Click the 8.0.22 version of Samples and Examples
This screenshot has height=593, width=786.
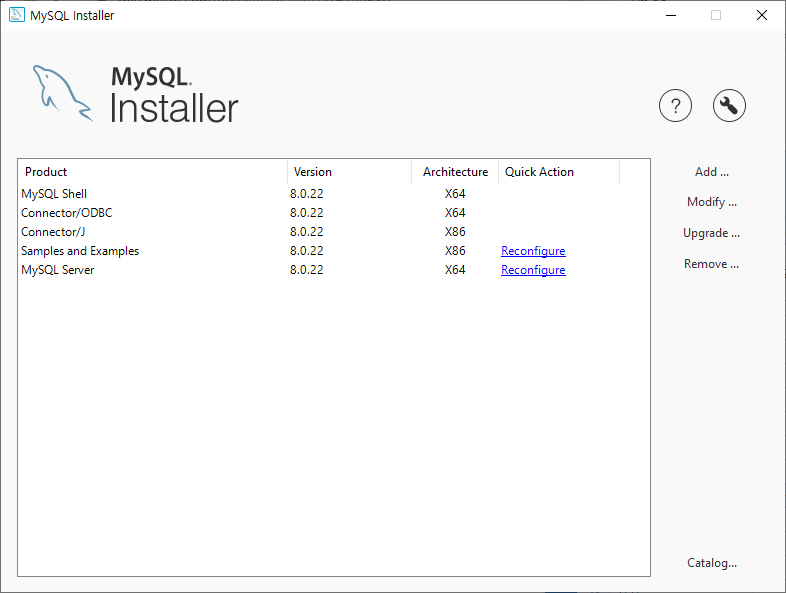(x=306, y=251)
